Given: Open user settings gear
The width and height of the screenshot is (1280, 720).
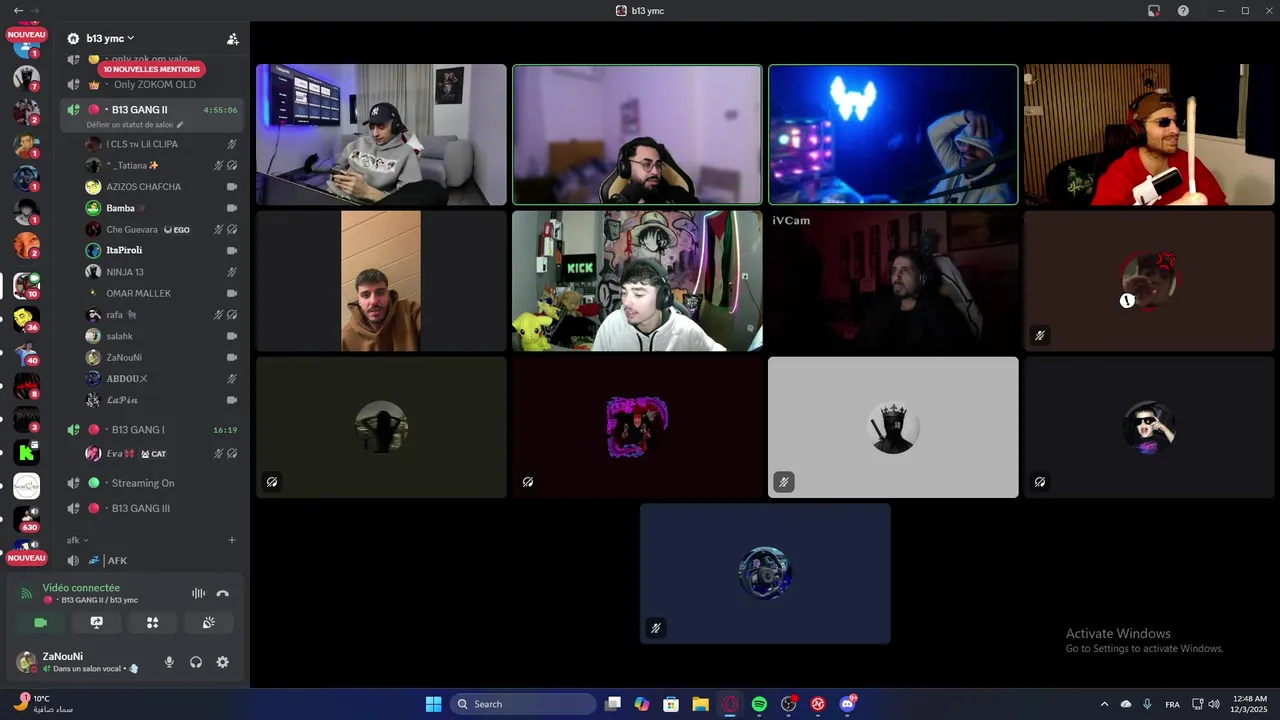Looking at the screenshot, I should click(222, 662).
